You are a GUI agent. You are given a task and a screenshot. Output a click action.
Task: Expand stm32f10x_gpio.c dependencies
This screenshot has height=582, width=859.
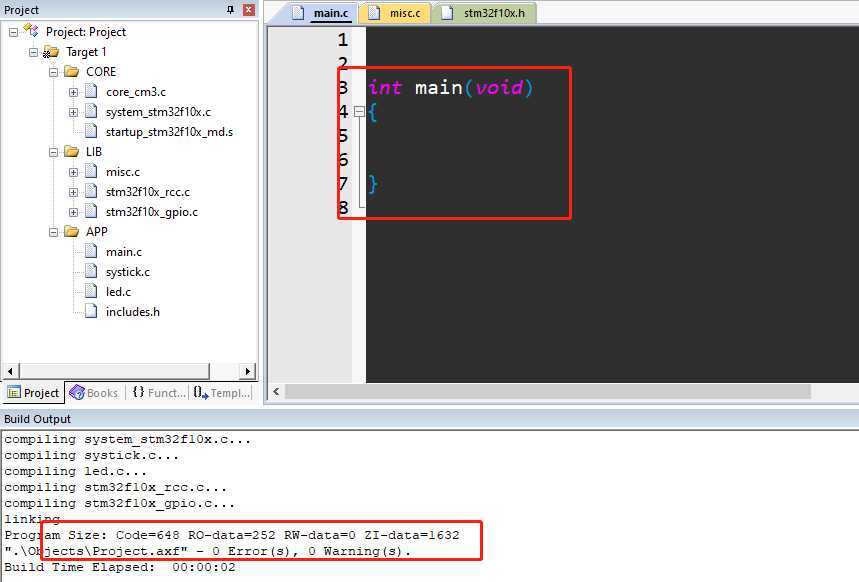pos(73,212)
